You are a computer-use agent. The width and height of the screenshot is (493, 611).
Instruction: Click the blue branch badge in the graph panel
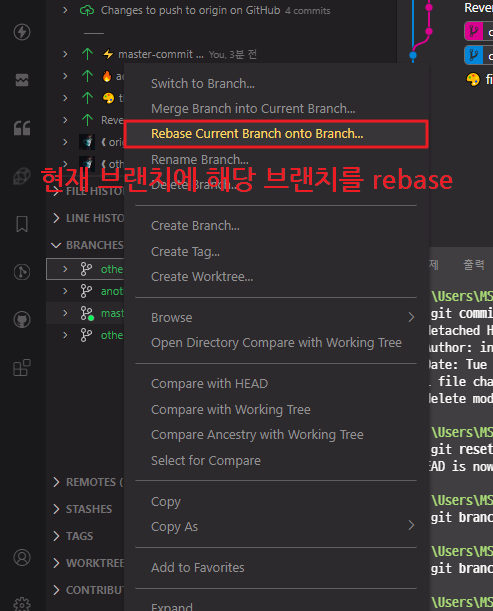point(474,55)
